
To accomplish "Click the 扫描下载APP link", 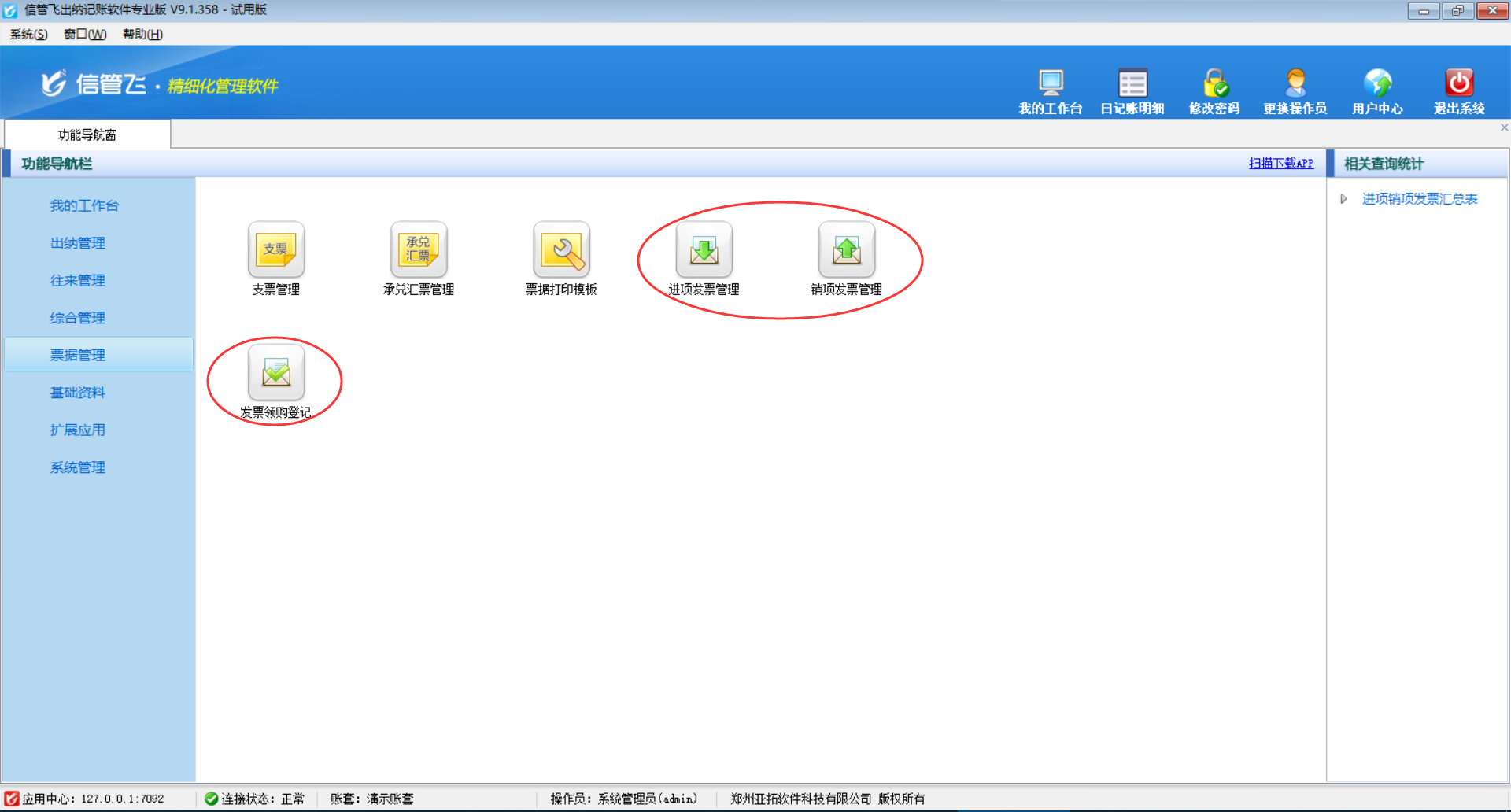I will [1280, 164].
